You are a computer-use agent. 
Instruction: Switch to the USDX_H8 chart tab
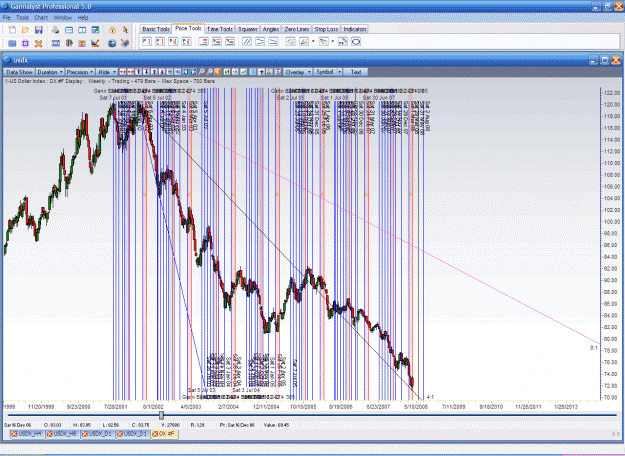pyautogui.click(x=62, y=434)
